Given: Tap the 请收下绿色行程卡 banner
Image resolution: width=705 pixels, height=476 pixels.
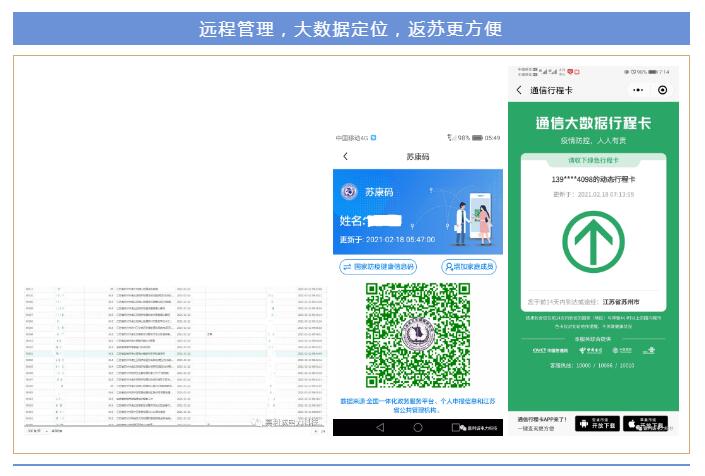Looking at the screenshot, I should point(593,160).
